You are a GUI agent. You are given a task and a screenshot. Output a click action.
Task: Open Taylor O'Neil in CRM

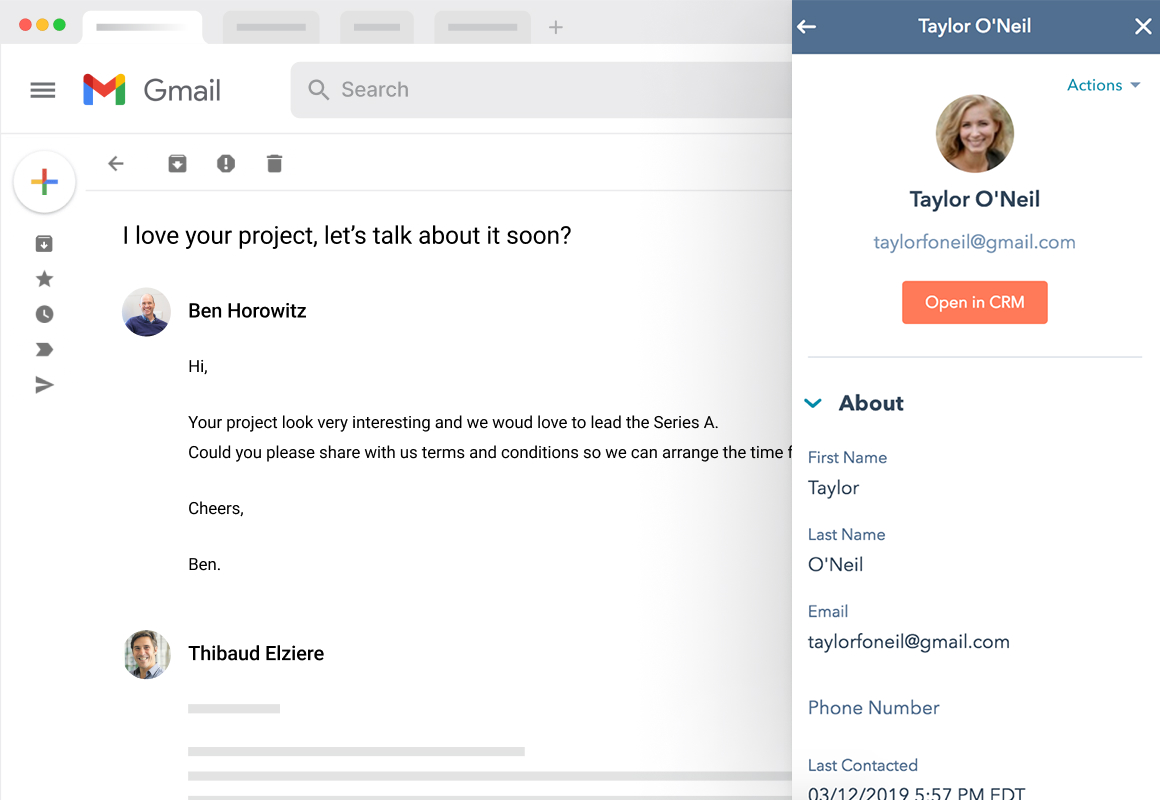pos(974,302)
